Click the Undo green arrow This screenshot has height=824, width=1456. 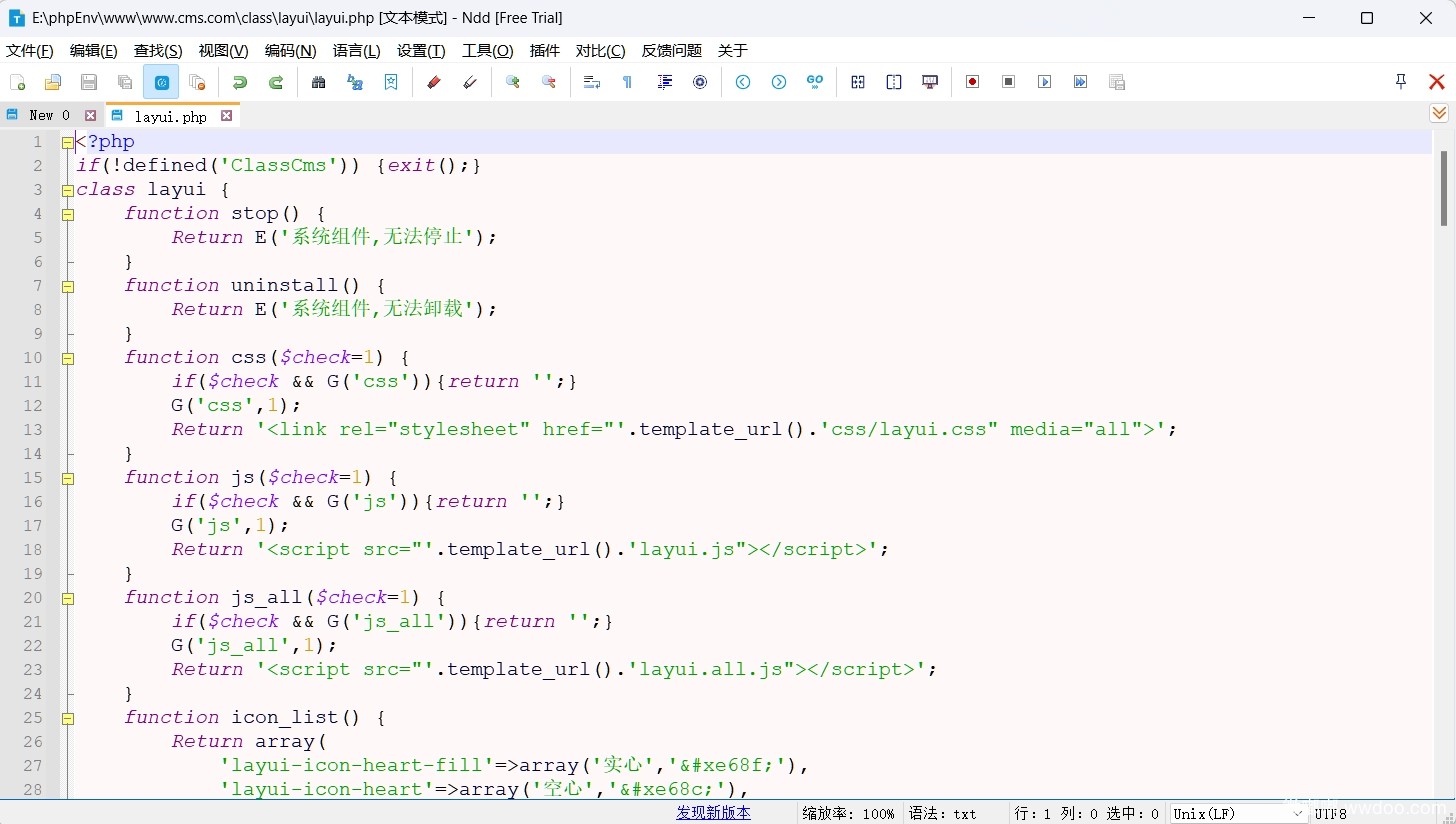[240, 82]
